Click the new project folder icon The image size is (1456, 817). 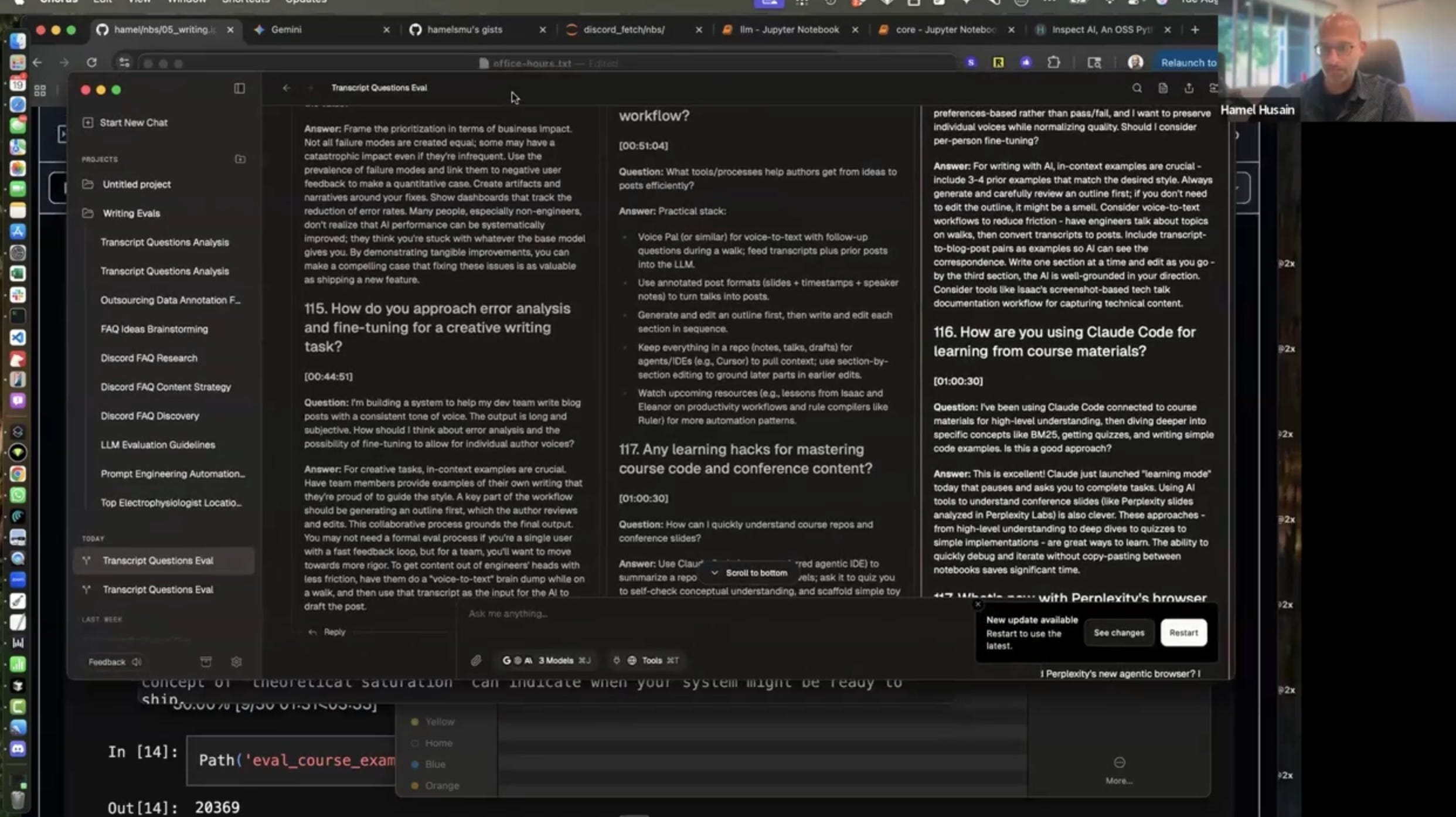pos(240,159)
